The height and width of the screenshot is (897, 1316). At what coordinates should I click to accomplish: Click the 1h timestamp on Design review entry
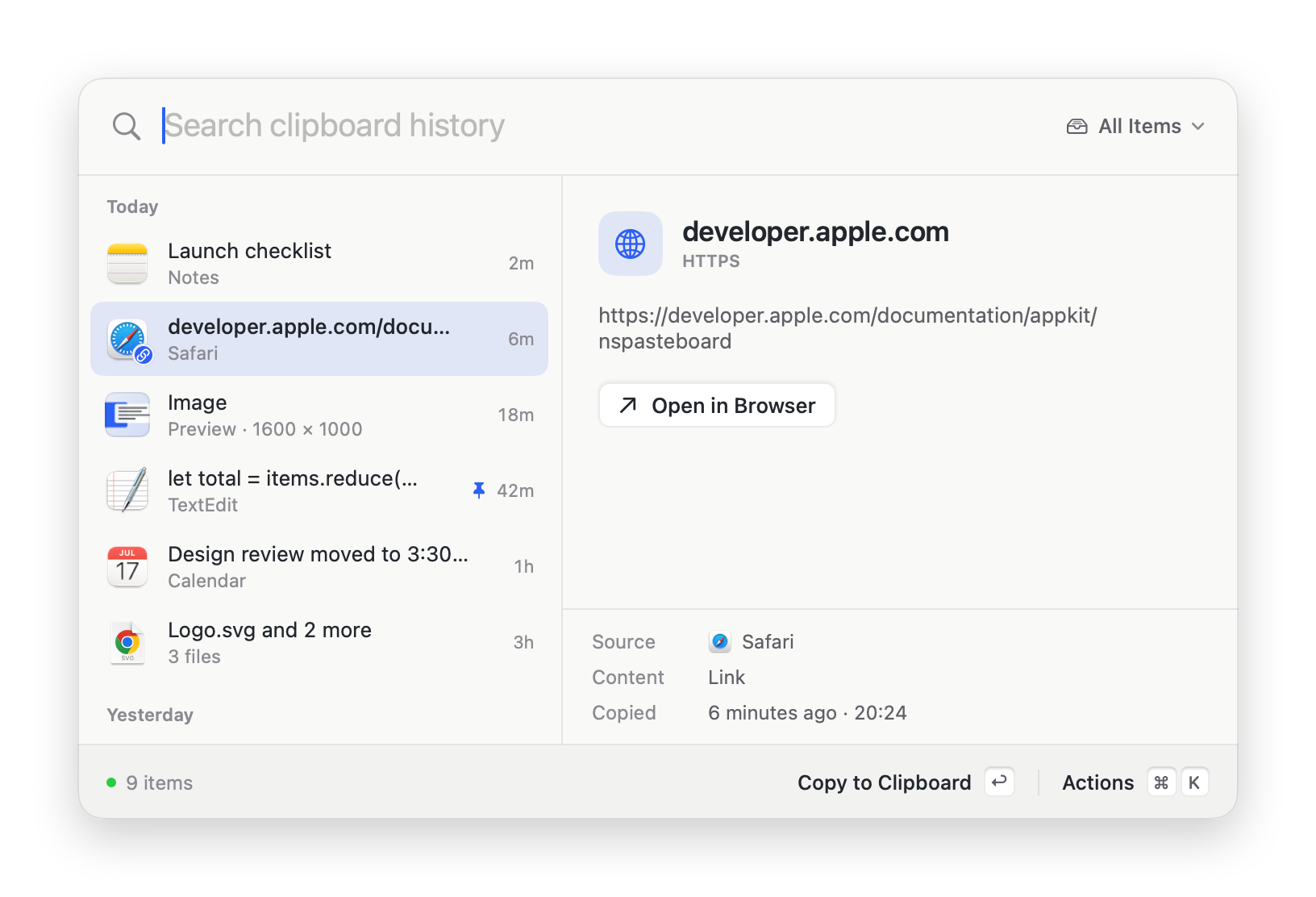tap(524, 567)
